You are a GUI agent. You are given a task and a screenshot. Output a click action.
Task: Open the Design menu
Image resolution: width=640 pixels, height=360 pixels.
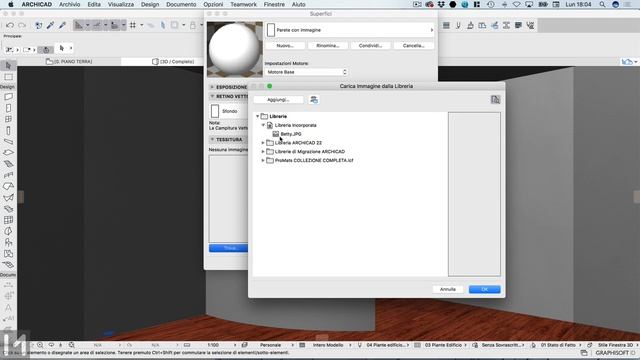(x=150, y=4)
